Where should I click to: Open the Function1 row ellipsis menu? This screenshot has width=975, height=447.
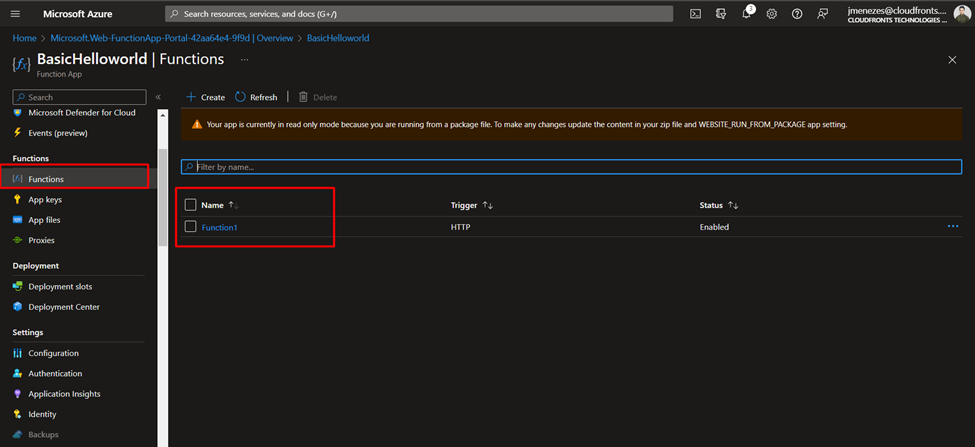coord(953,226)
